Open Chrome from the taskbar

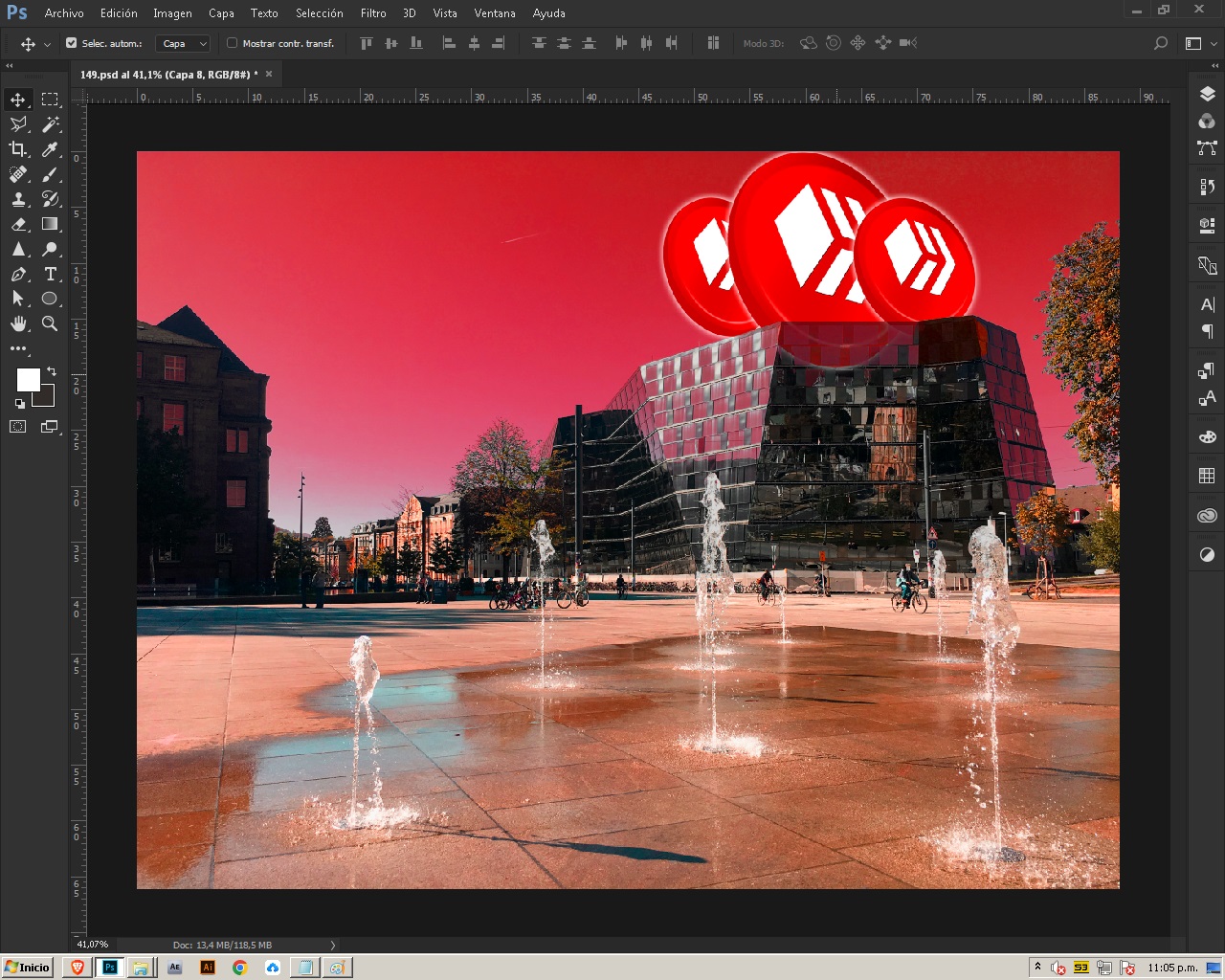click(x=239, y=968)
